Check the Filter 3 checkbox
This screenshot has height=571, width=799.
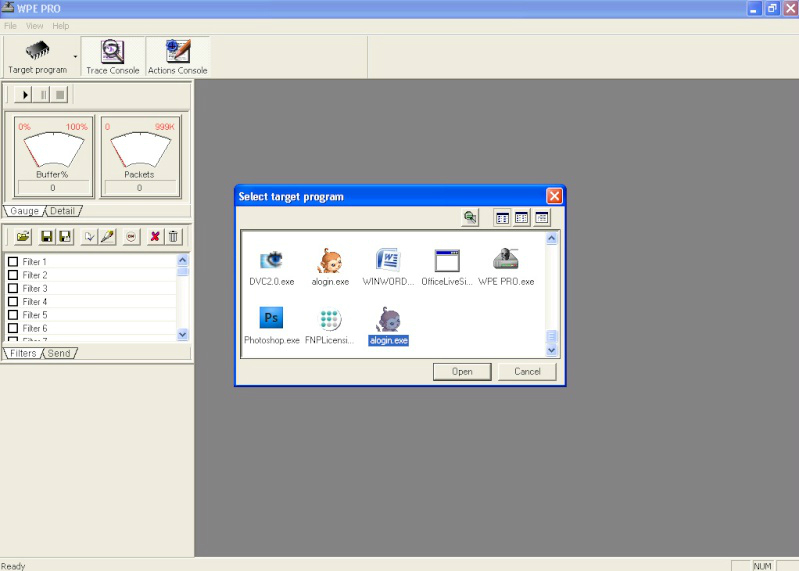point(13,289)
